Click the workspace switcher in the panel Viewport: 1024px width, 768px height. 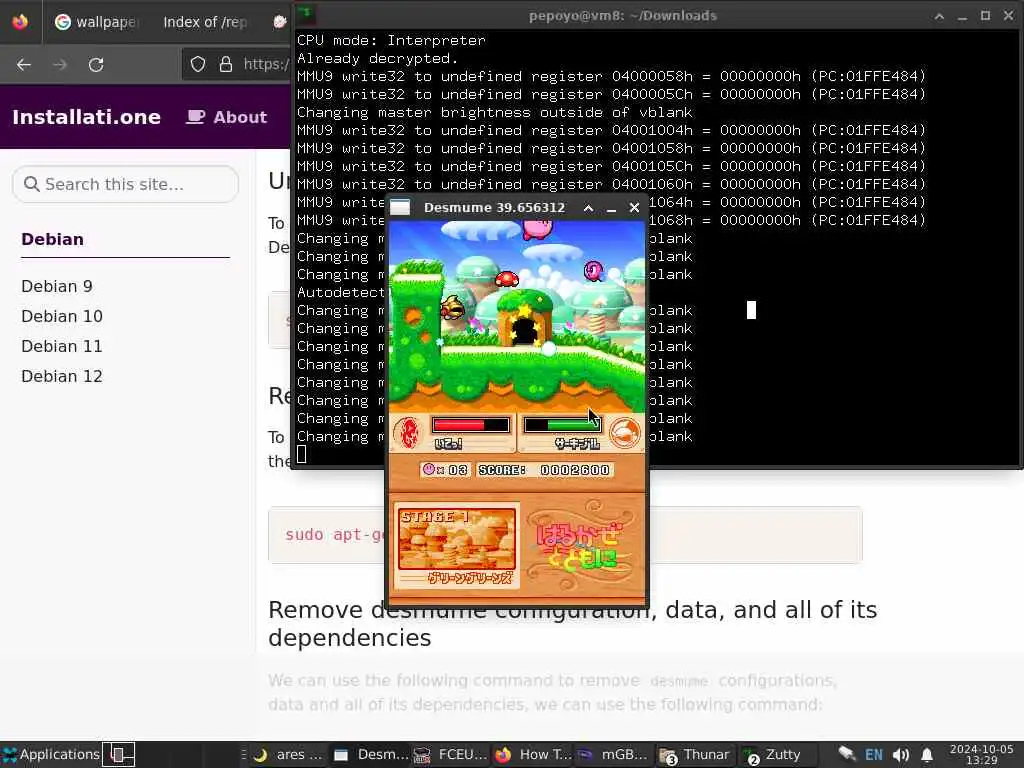(x=119, y=754)
